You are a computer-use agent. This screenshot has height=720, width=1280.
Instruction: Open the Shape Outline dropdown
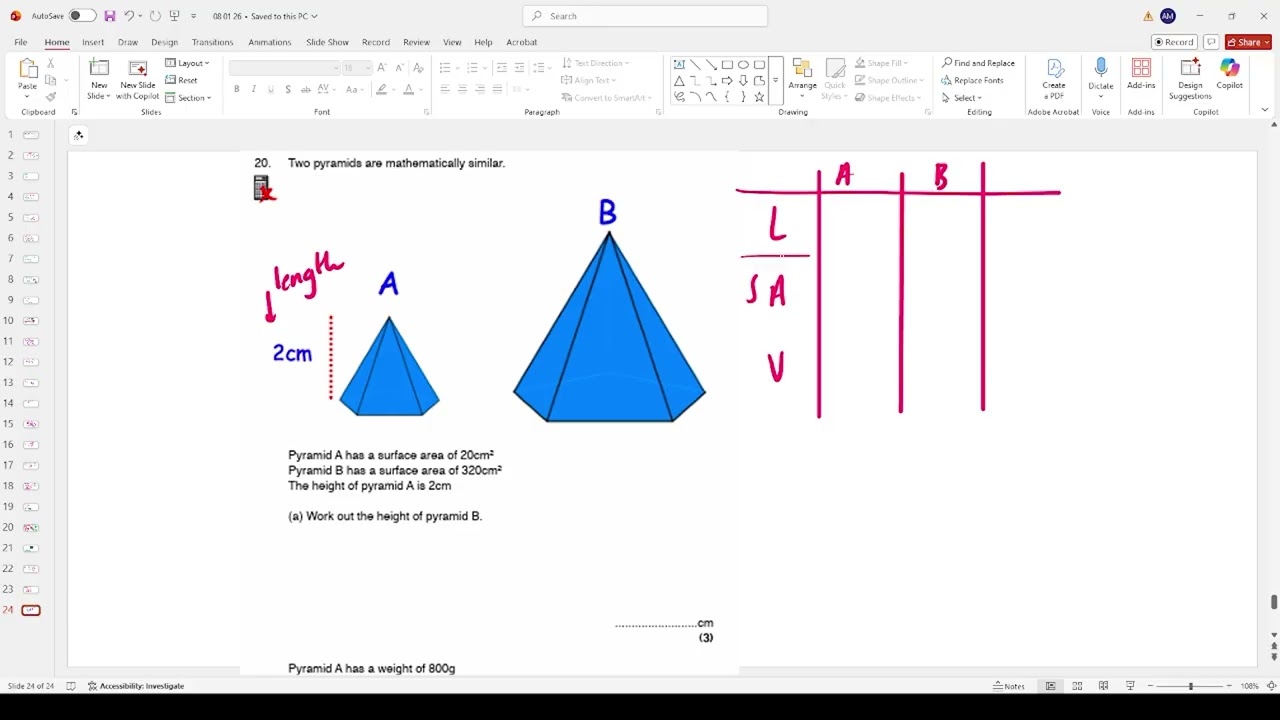(889, 80)
